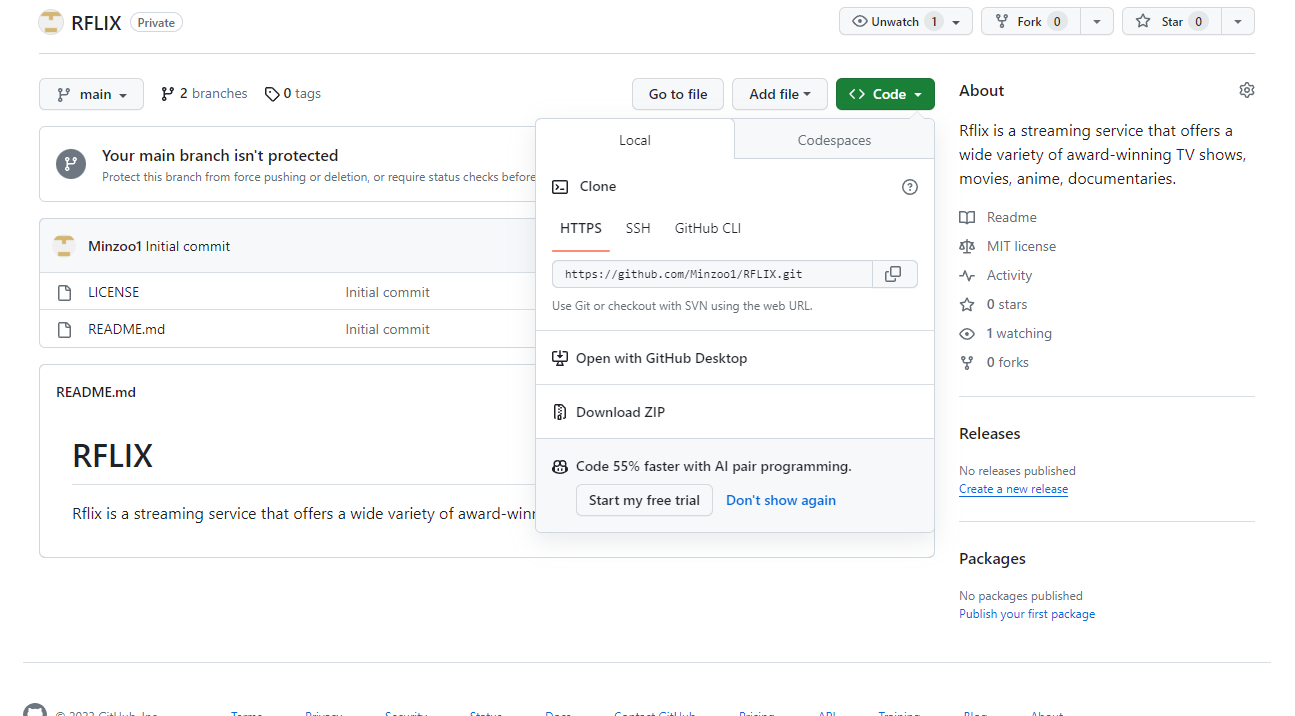Expand the Fork options dropdown arrow
Image resolution: width=1295 pixels, height=716 pixels.
[x=1097, y=22]
